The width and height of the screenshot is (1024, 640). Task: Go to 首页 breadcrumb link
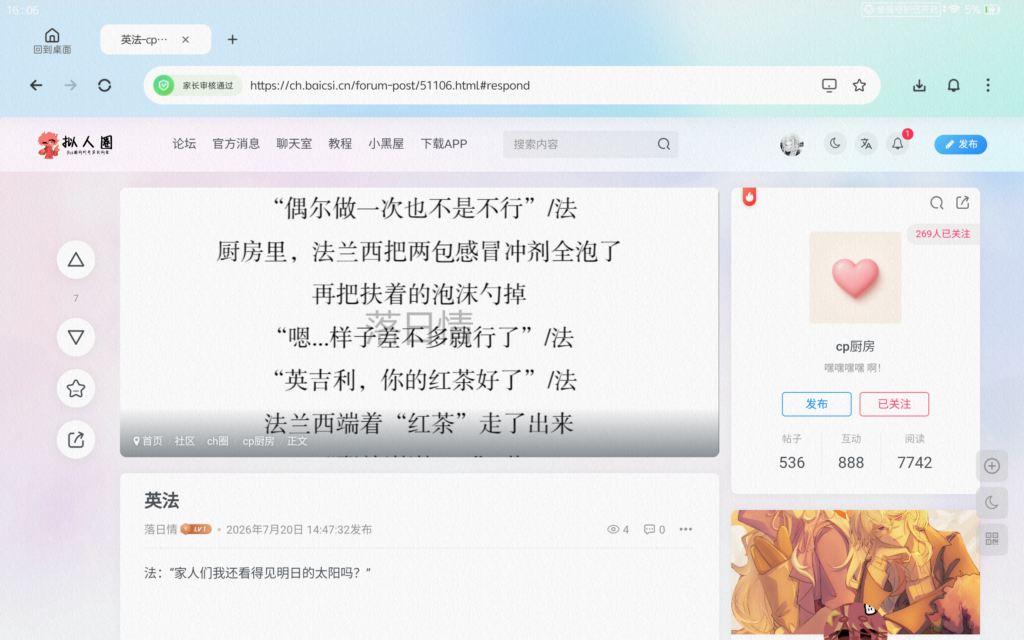(152, 441)
